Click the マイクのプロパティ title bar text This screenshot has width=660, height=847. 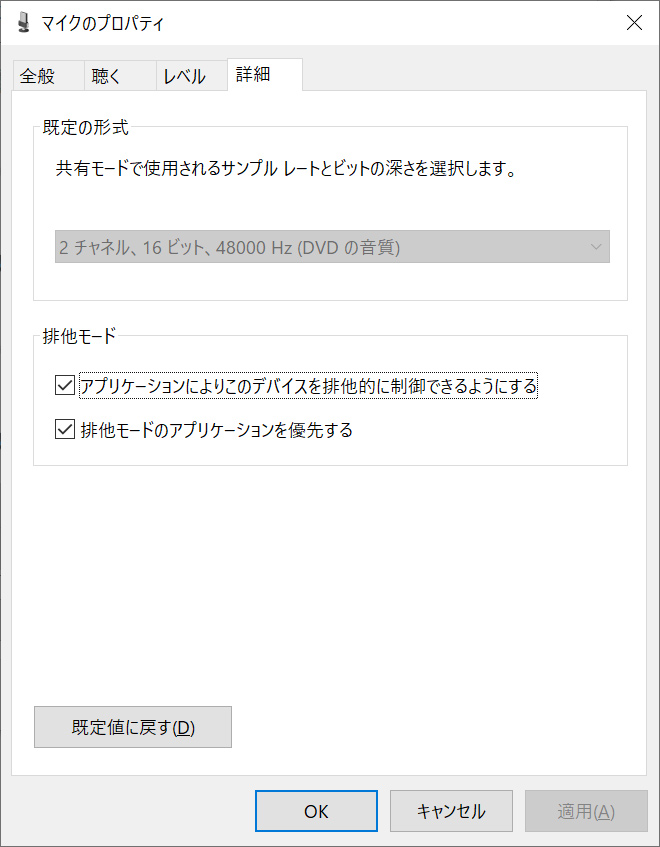(103, 23)
